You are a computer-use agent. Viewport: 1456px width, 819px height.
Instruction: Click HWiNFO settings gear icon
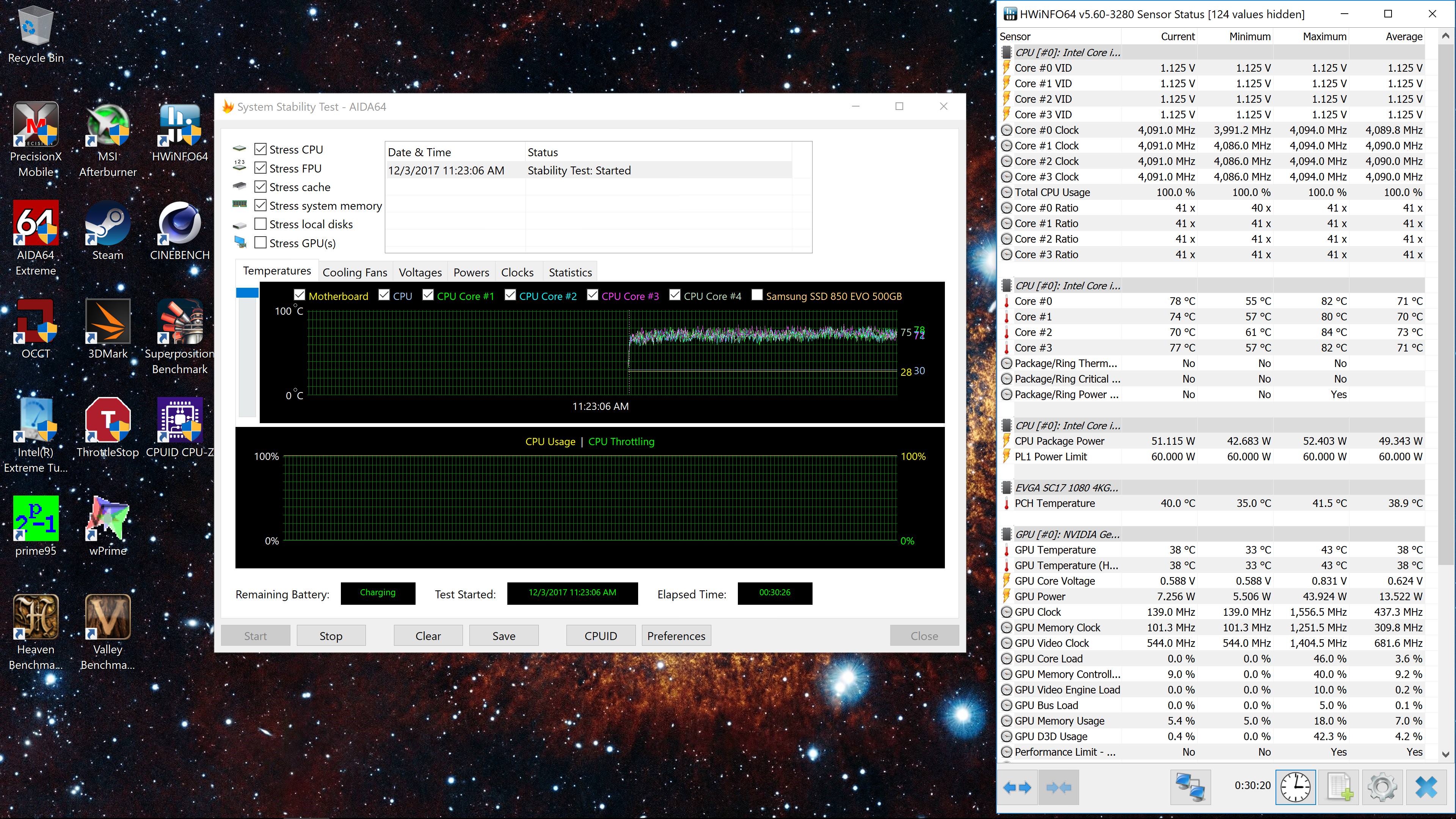click(1382, 787)
